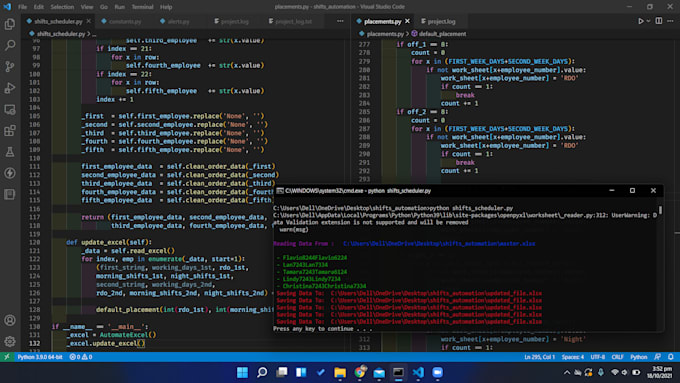Click Ln 295, Col 1 cursor position
Image resolution: width=680 pixels, height=383 pixels.
coord(539,357)
